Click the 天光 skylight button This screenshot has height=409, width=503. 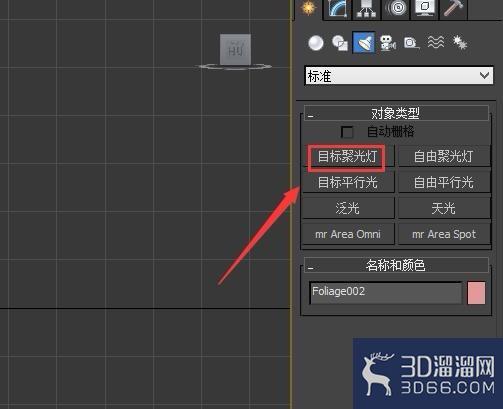(444, 208)
